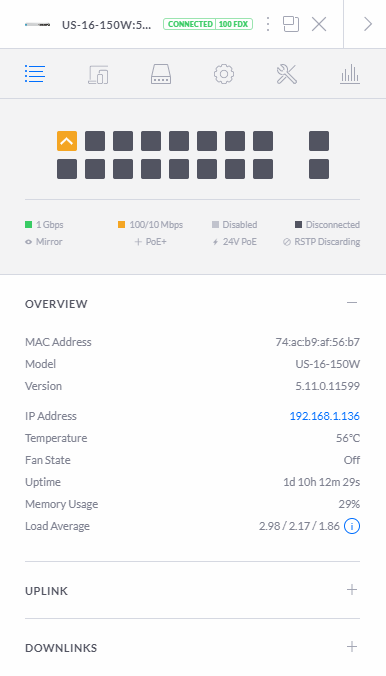Click the Load Average info icon
This screenshot has height=676, width=386.
[352, 526]
